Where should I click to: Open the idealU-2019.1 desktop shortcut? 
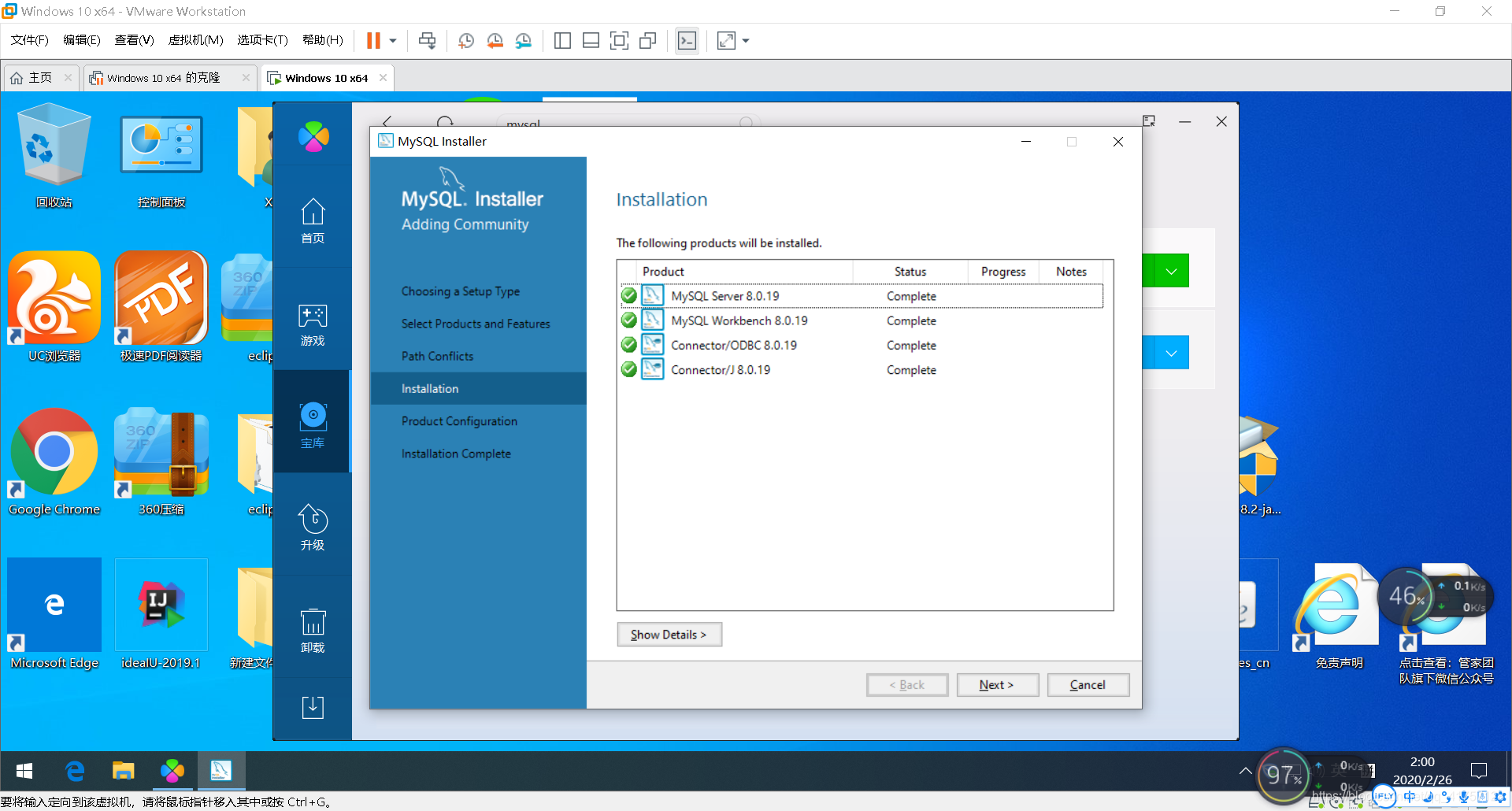click(161, 614)
